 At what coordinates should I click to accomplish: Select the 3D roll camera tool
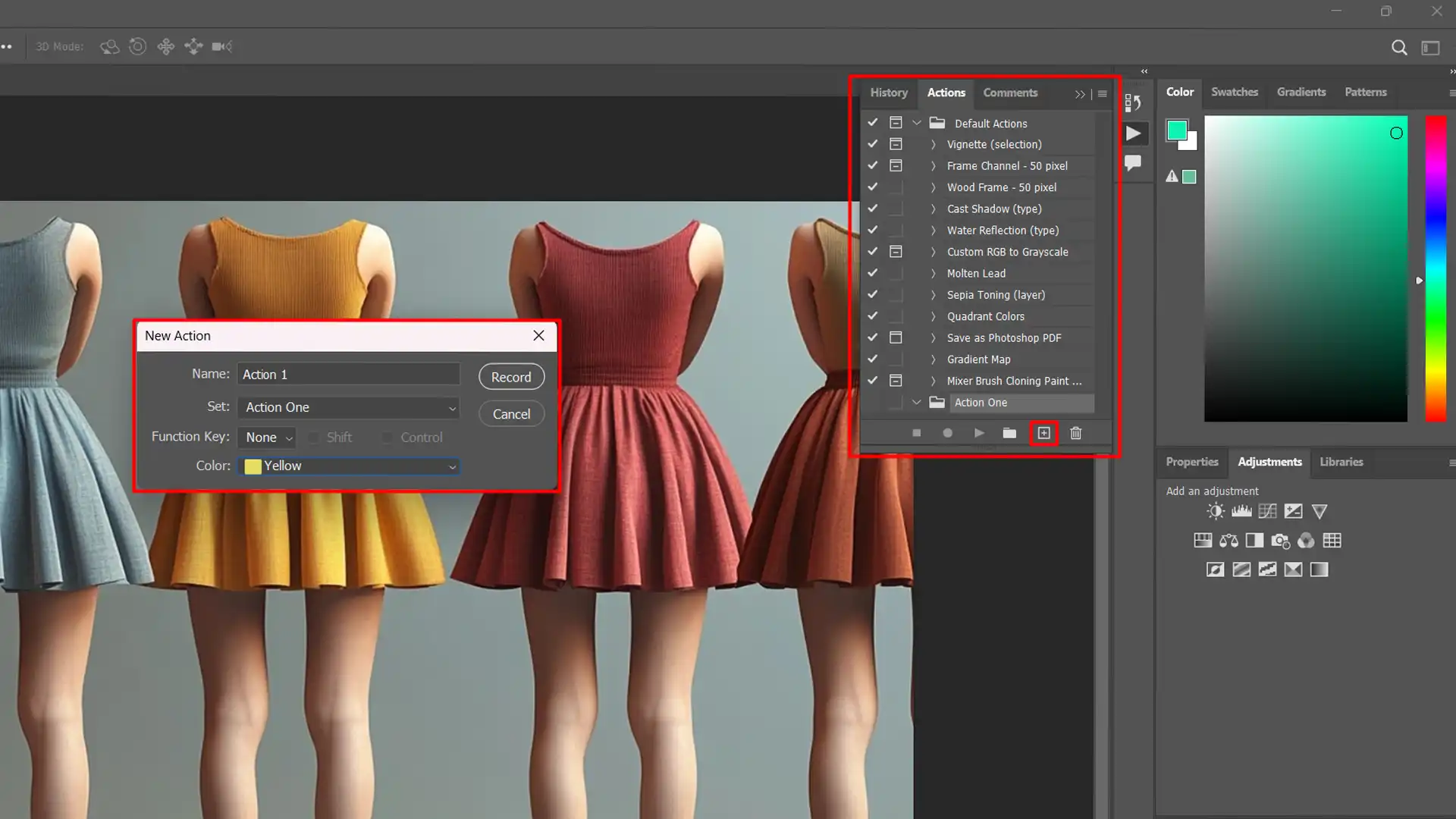coord(137,47)
